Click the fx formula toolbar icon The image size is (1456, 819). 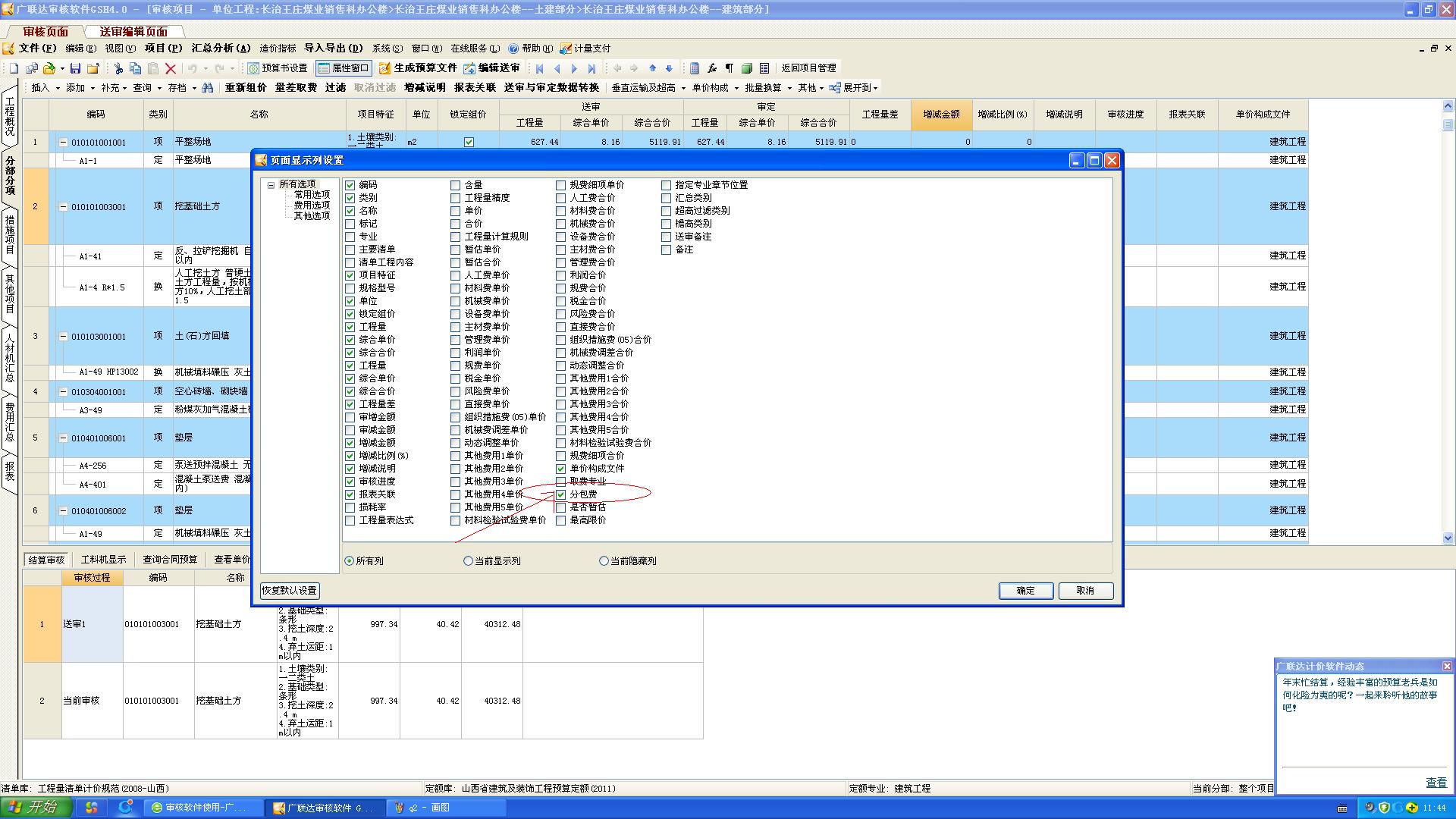pos(712,68)
